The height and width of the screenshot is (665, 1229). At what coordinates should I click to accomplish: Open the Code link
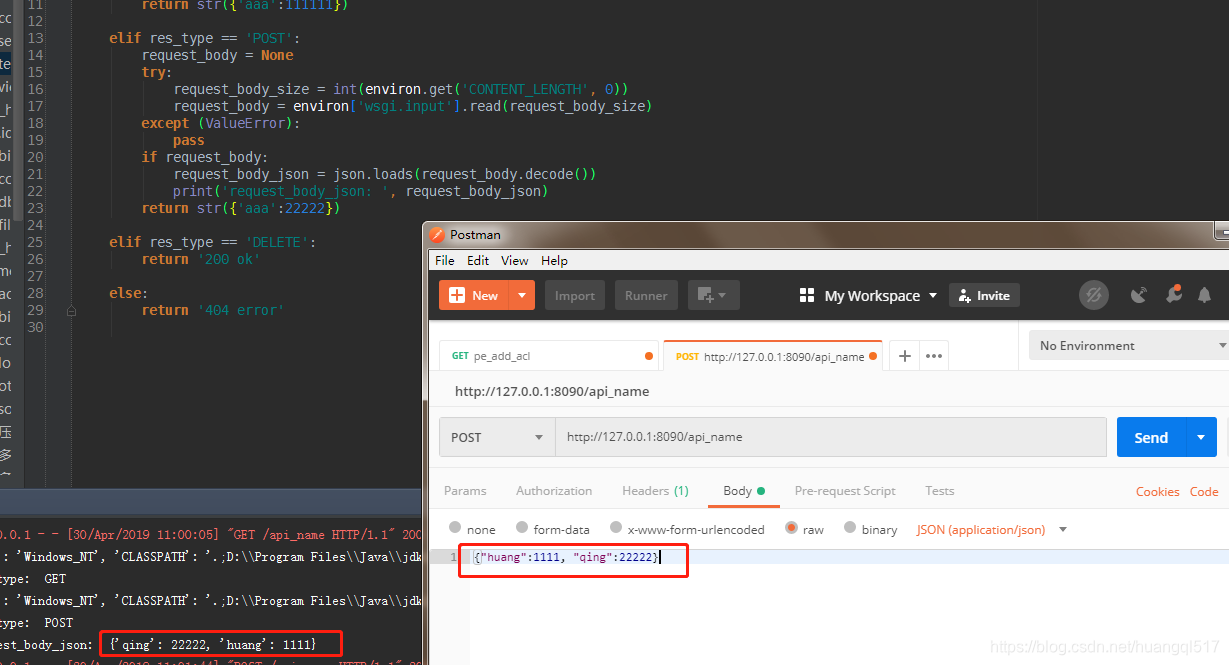coord(1204,491)
